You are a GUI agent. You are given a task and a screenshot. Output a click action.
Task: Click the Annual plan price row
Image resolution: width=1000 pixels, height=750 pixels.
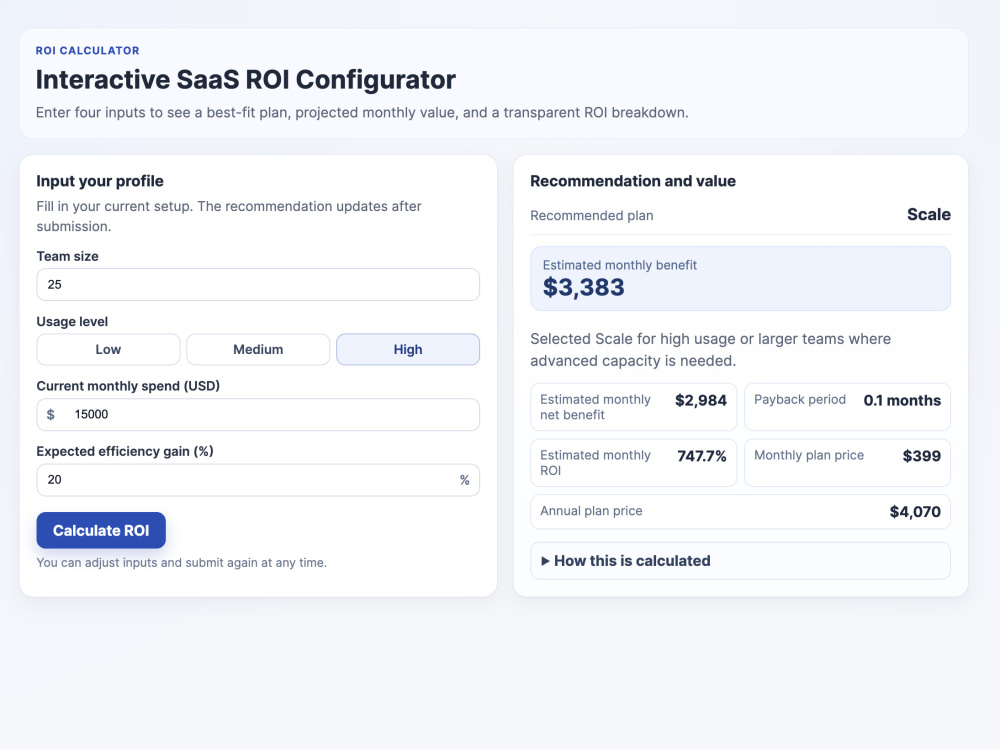[x=740, y=511]
